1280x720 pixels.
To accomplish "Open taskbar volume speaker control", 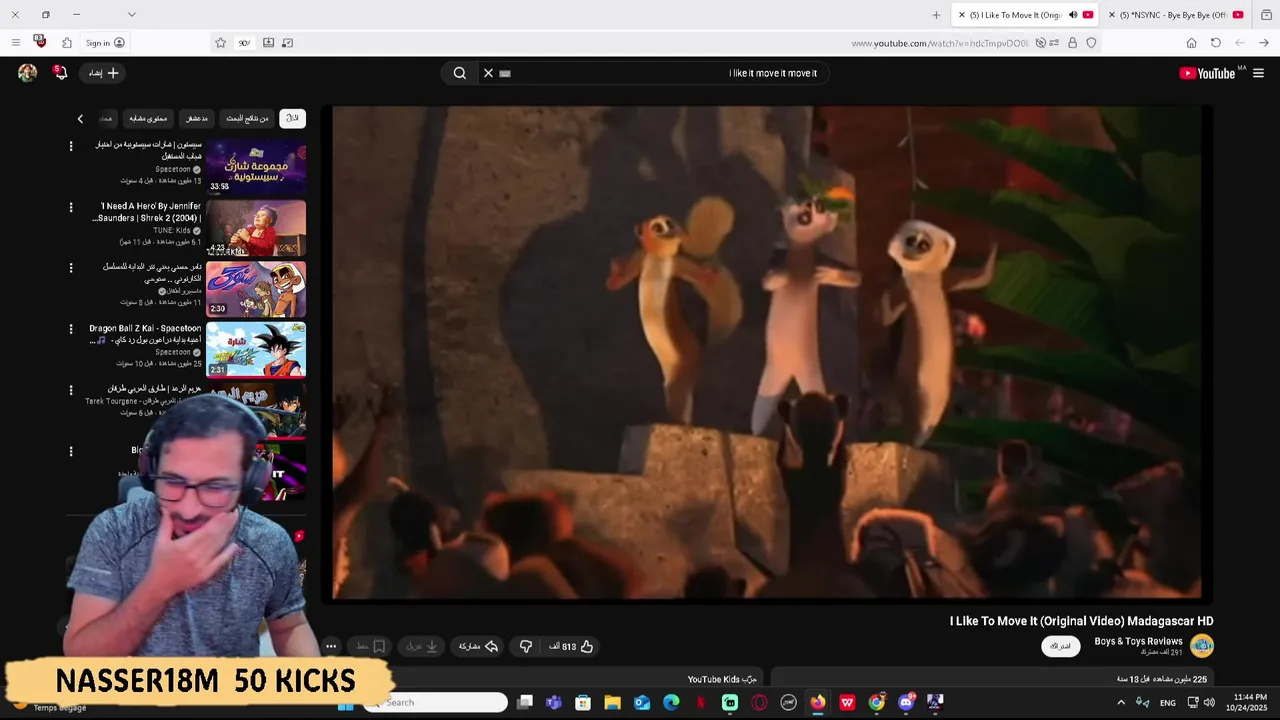I will pos(1209,703).
